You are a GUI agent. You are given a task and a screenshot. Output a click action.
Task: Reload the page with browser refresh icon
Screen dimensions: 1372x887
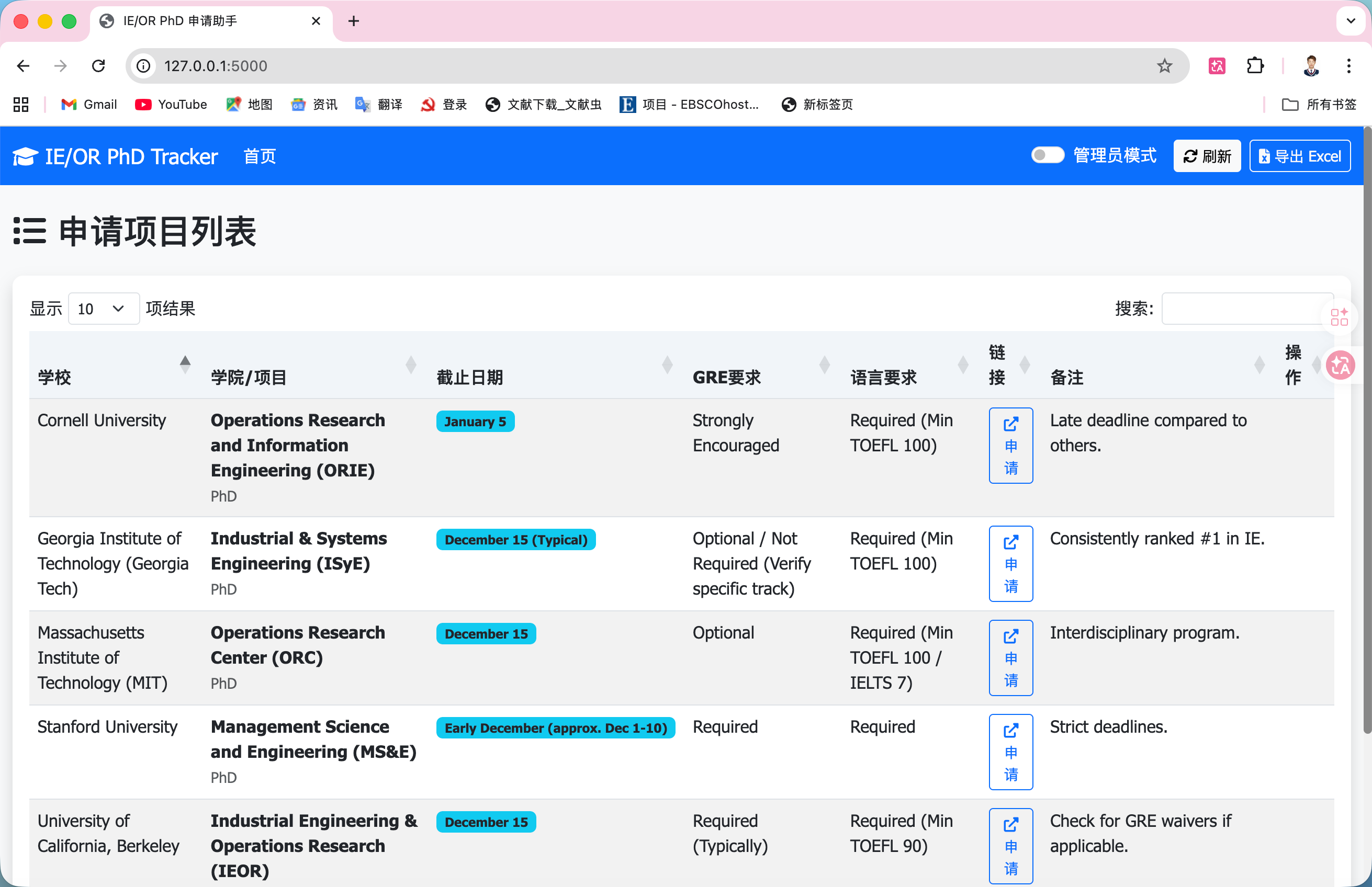[98, 66]
